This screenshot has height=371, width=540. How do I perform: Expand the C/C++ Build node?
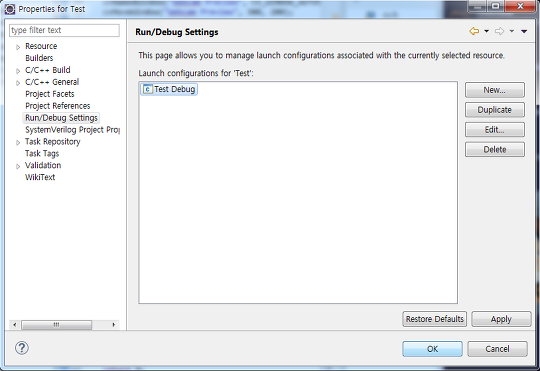[x=18, y=71]
